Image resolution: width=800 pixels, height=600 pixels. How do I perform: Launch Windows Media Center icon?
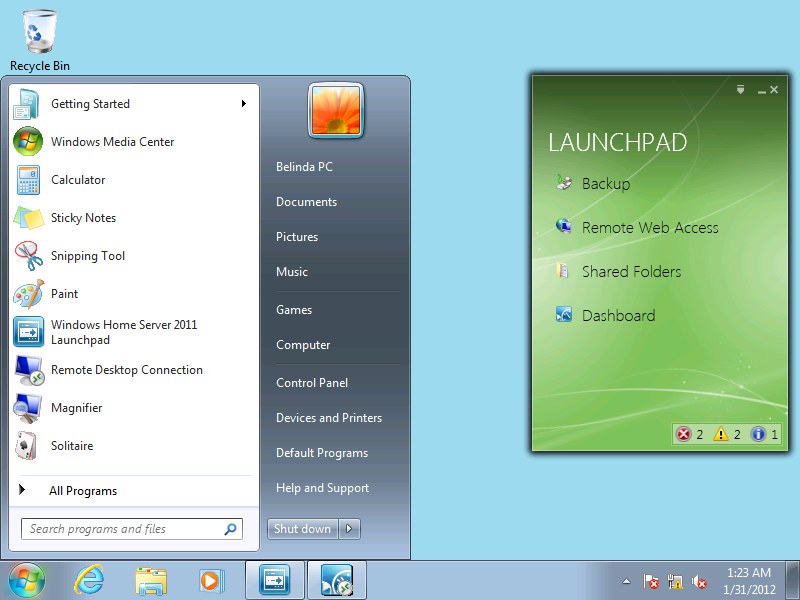click(x=28, y=141)
